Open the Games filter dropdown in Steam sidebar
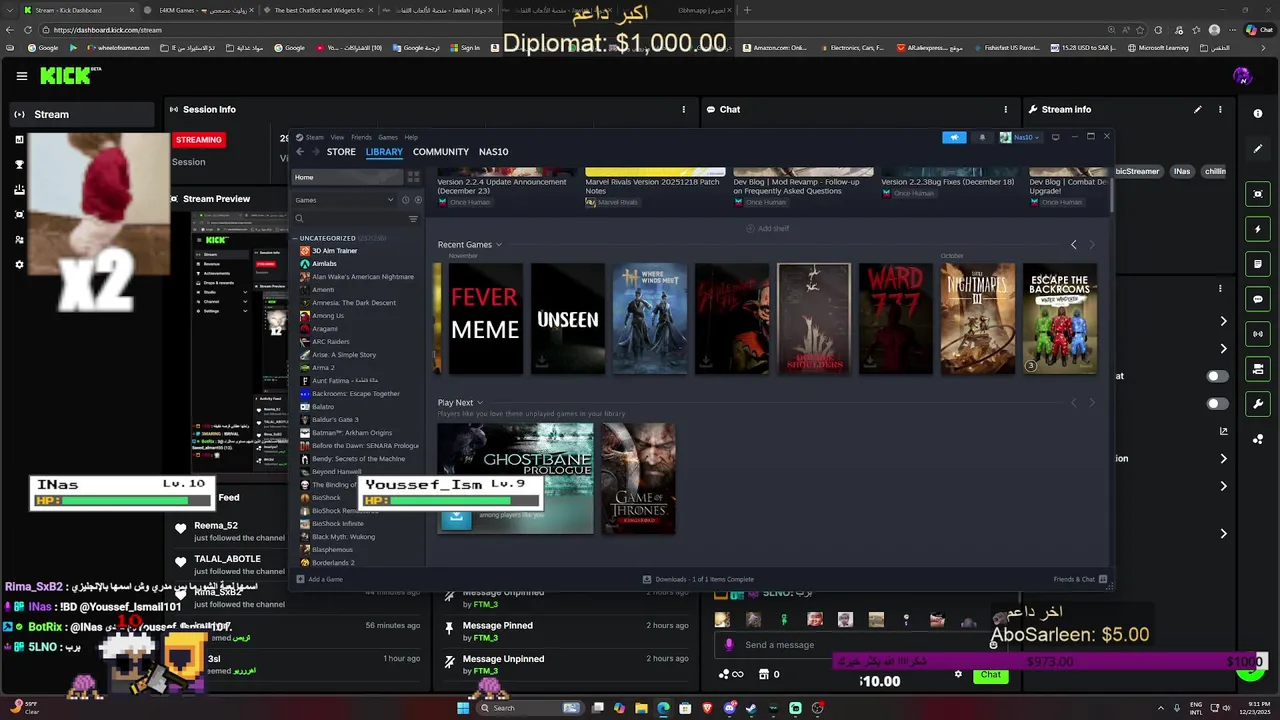 344,200
